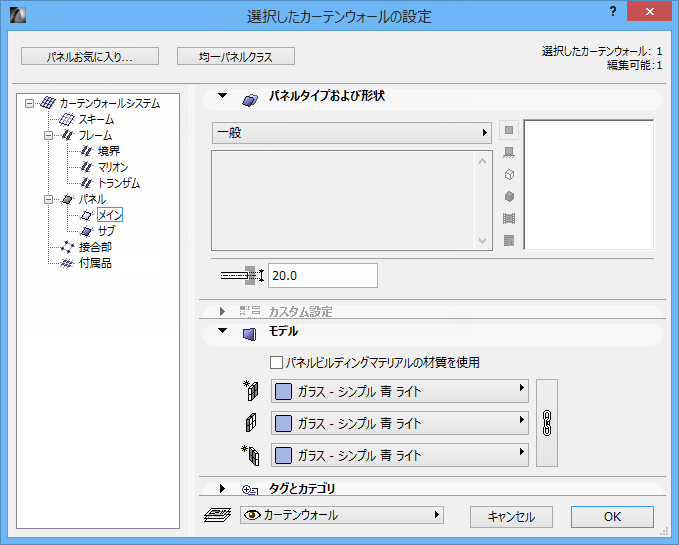The image size is (679, 545).
Task: Click second surface blue color swatch
Action: [284, 423]
